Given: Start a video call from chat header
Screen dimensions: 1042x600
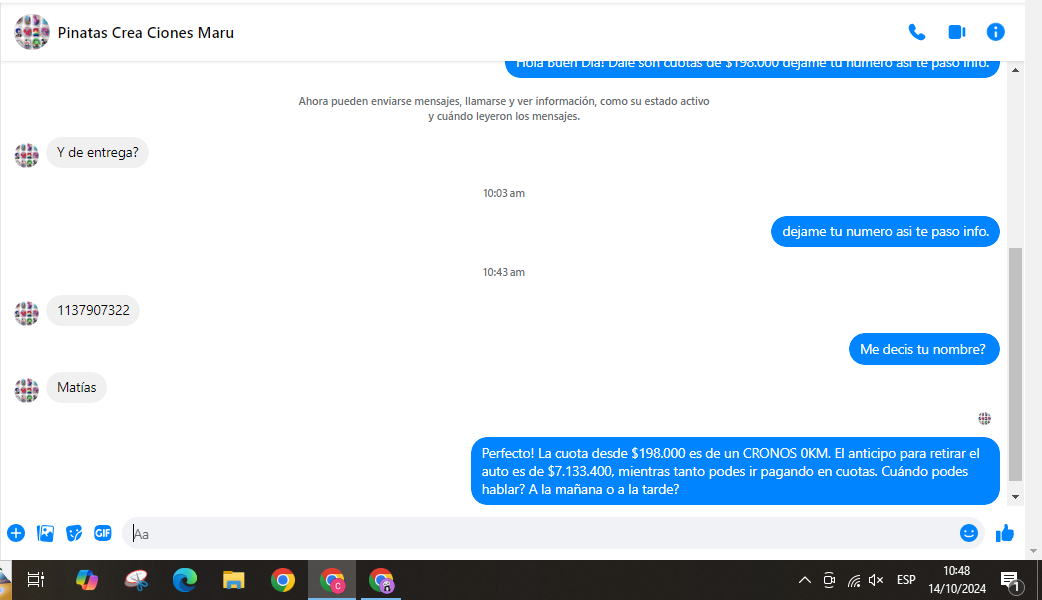Looking at the screenshot, I should pos(956,32).
